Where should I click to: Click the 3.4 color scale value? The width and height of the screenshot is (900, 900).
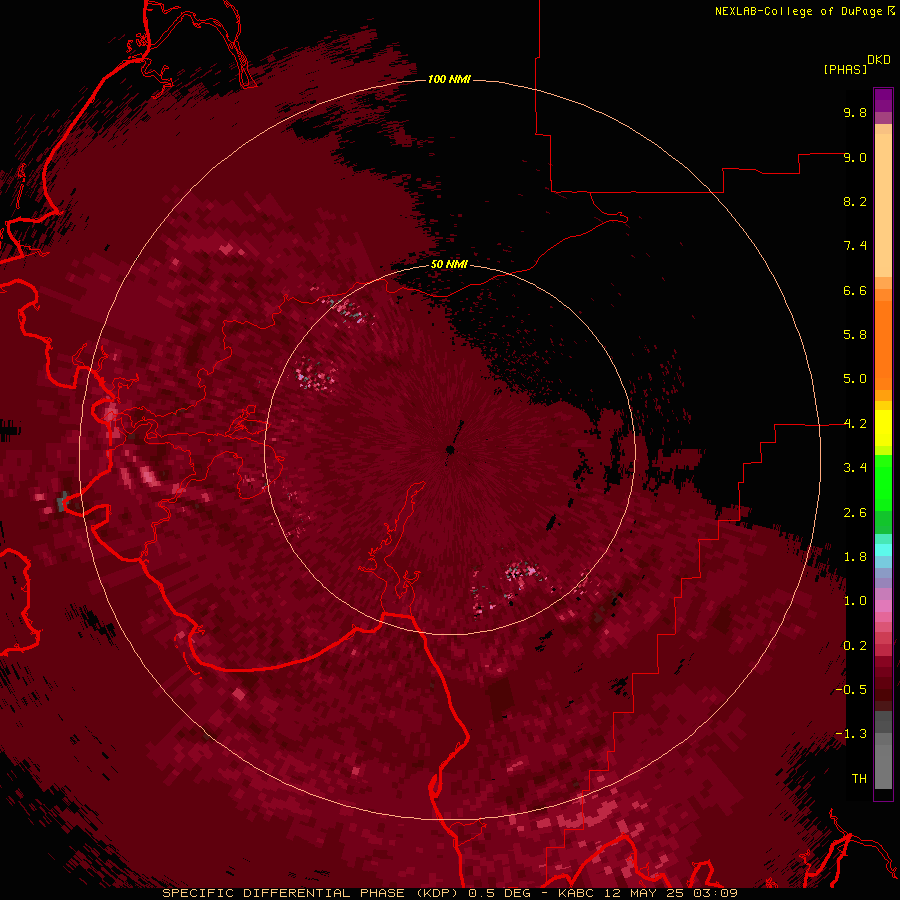point(855,468)
